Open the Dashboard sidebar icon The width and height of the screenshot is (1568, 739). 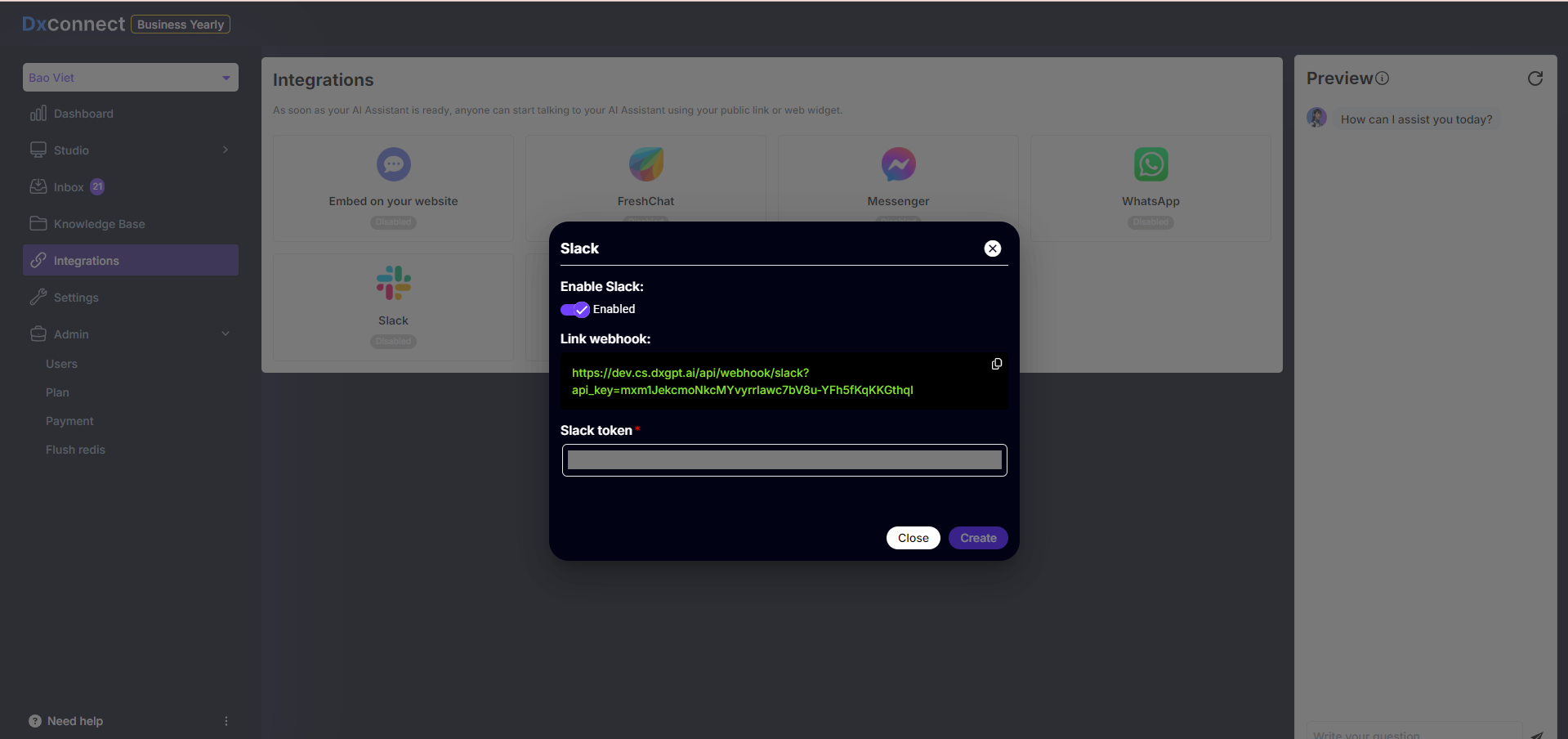[38, 113]
